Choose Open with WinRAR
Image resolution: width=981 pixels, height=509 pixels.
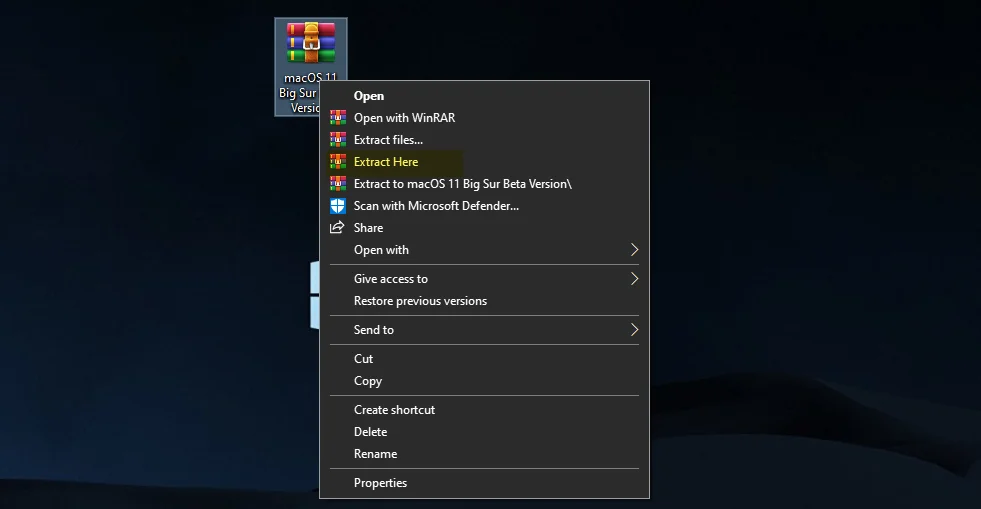click(484, 118)
